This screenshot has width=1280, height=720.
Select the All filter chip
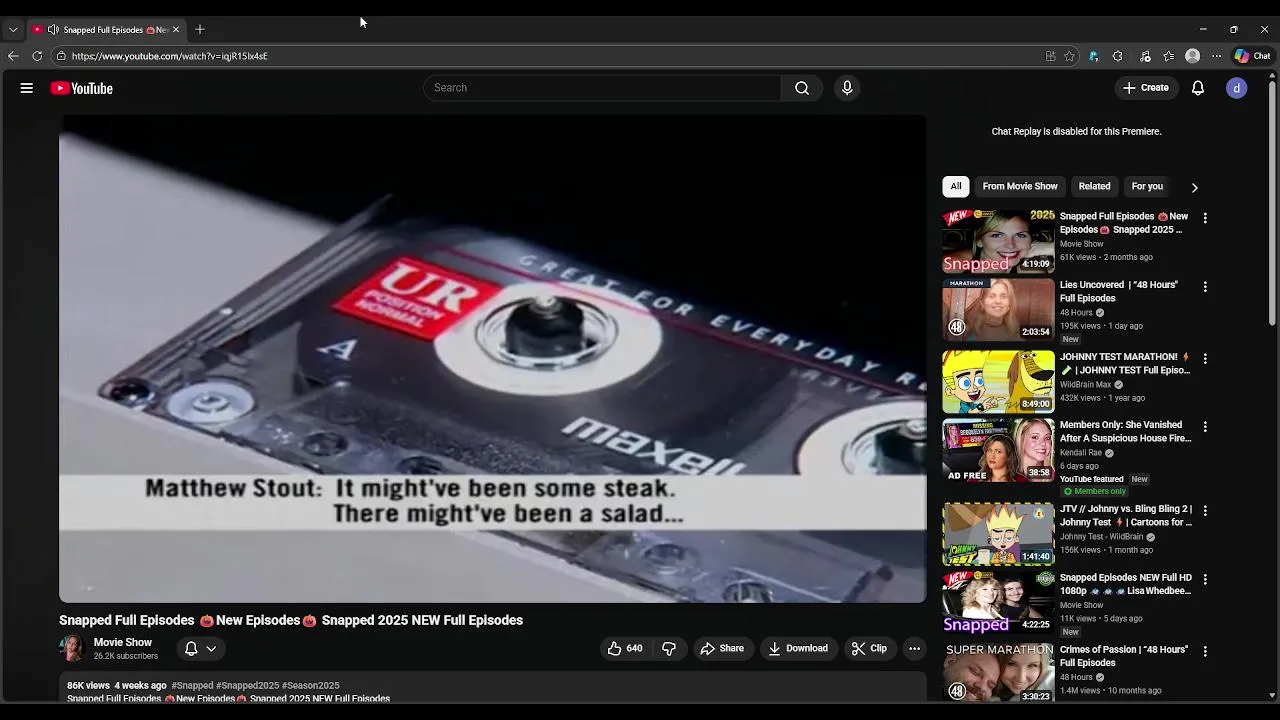point(956,186)
